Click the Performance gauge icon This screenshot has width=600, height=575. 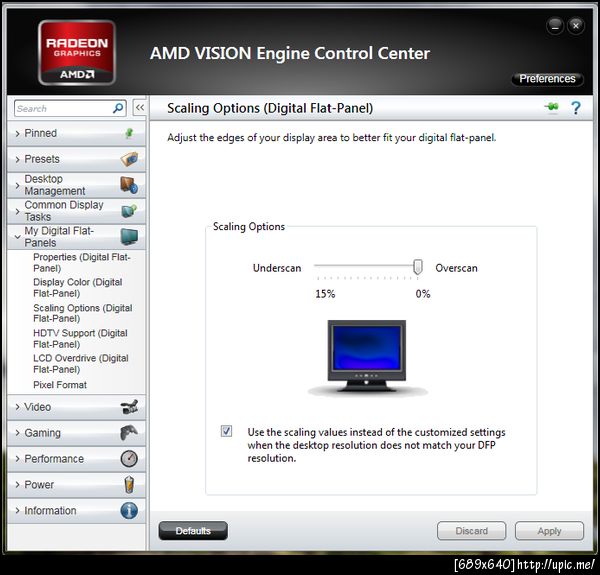[x=129, y=458]
